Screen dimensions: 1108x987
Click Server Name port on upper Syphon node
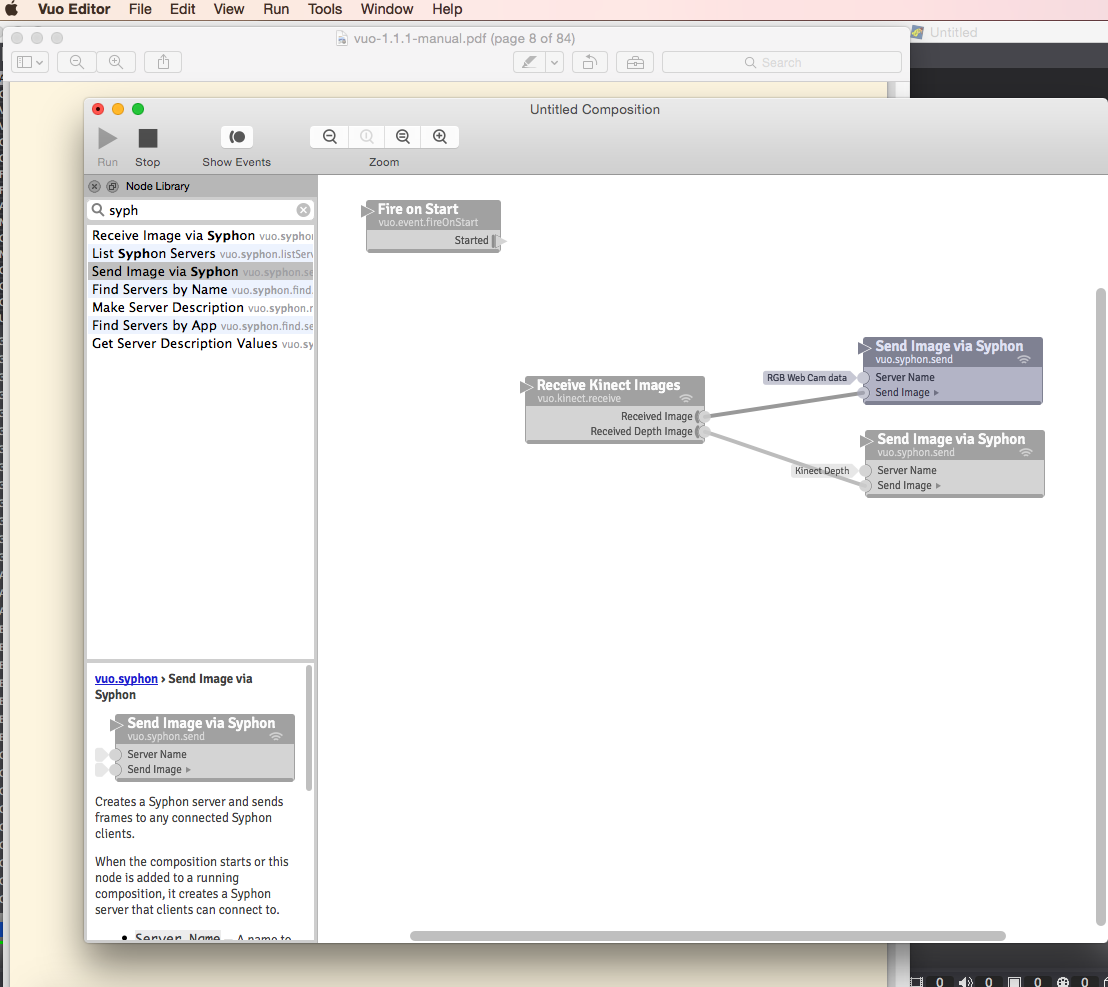[x=864, y=378]
